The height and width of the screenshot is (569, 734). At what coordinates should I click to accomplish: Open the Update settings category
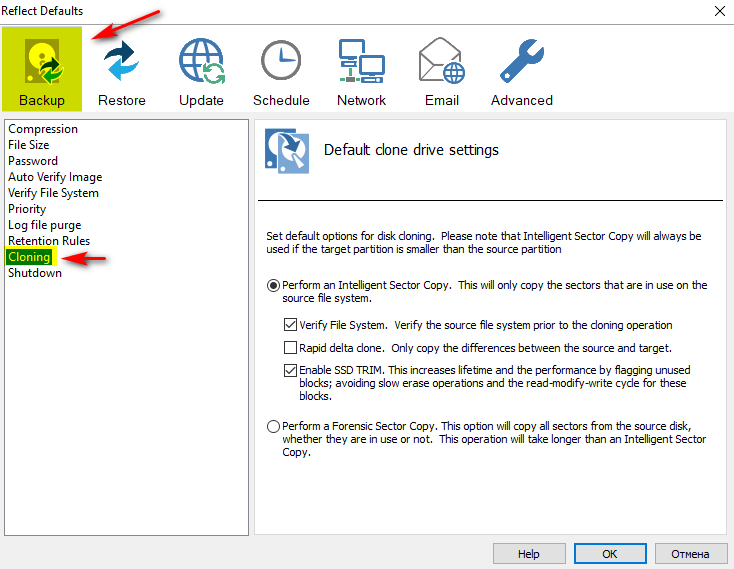[x=201, y=73]
